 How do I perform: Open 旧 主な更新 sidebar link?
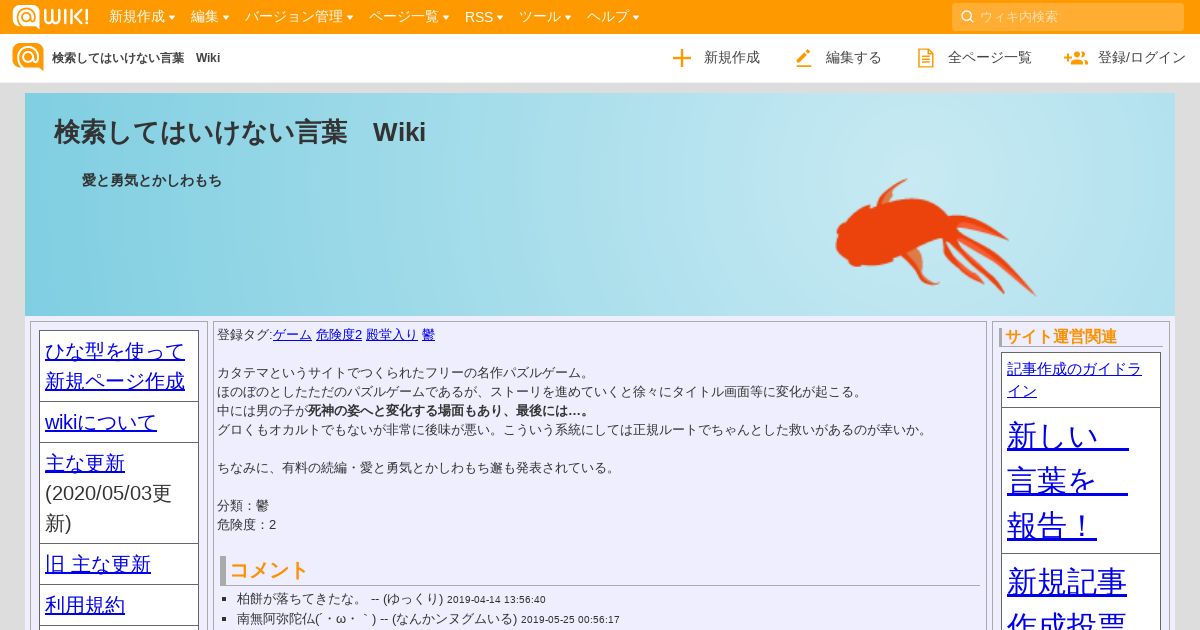tap(98, 564)
